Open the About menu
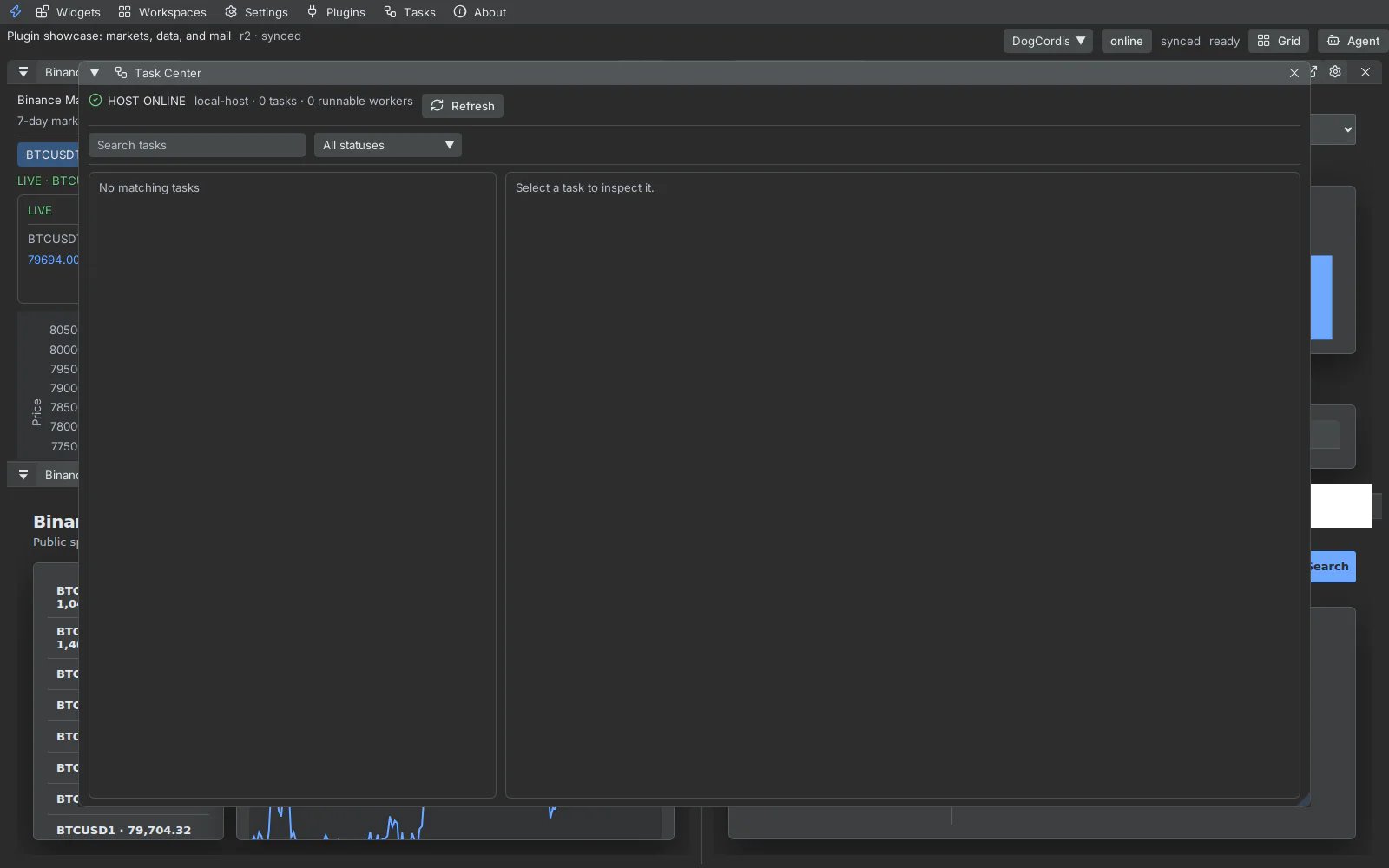 480,12
